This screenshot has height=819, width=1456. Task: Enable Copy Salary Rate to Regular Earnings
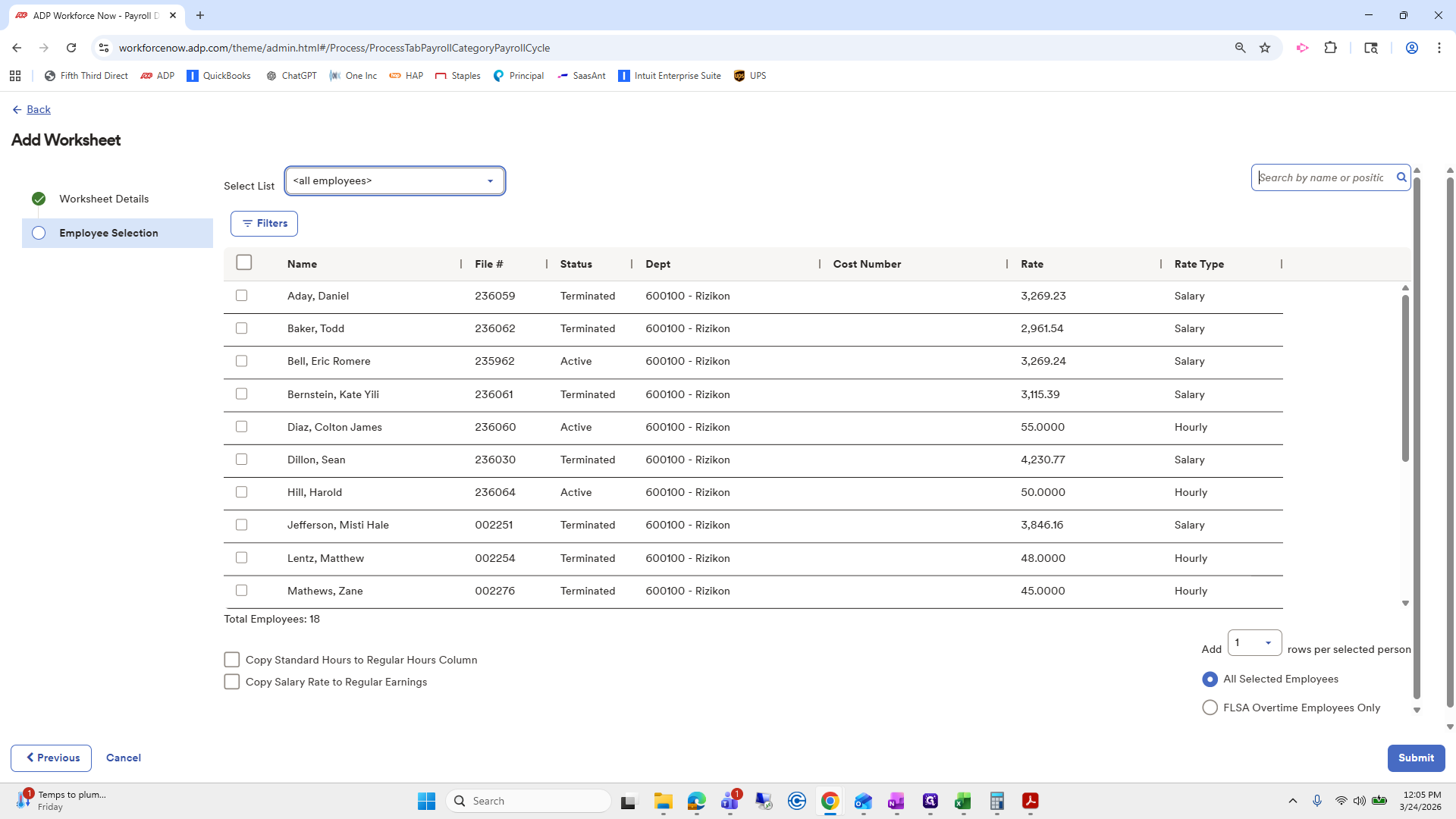pos(232,682)
